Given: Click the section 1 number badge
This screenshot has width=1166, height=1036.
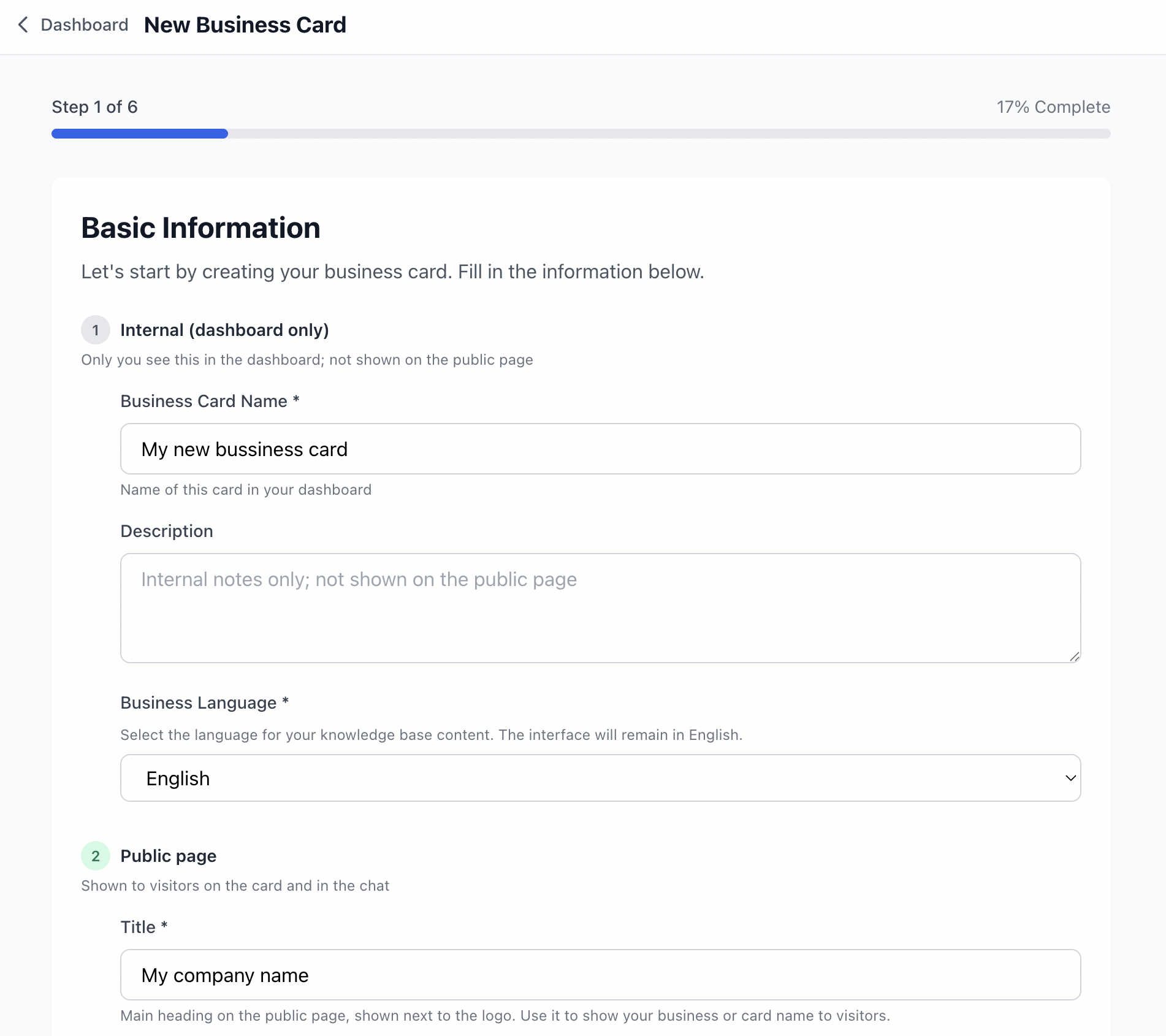Looking at the screenshot, I should coord(95,330).
